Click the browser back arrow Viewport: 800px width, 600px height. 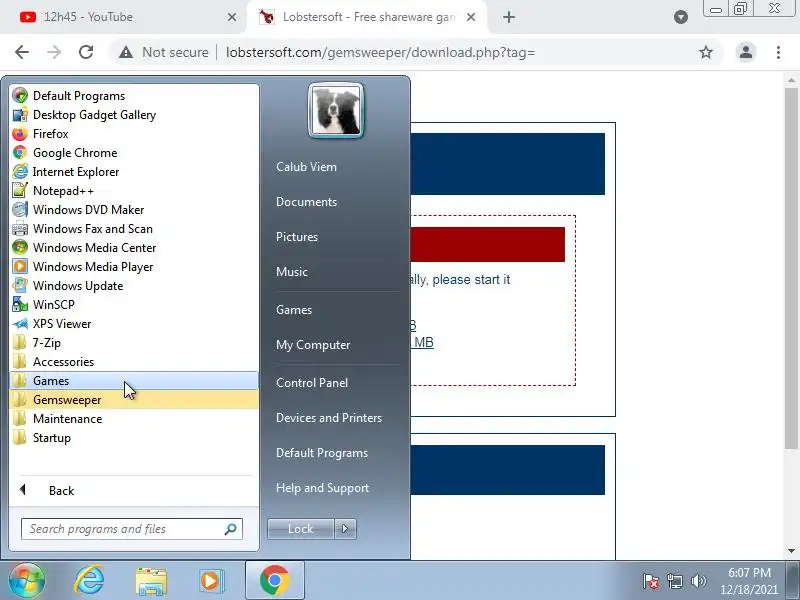(x=22, y=52)
